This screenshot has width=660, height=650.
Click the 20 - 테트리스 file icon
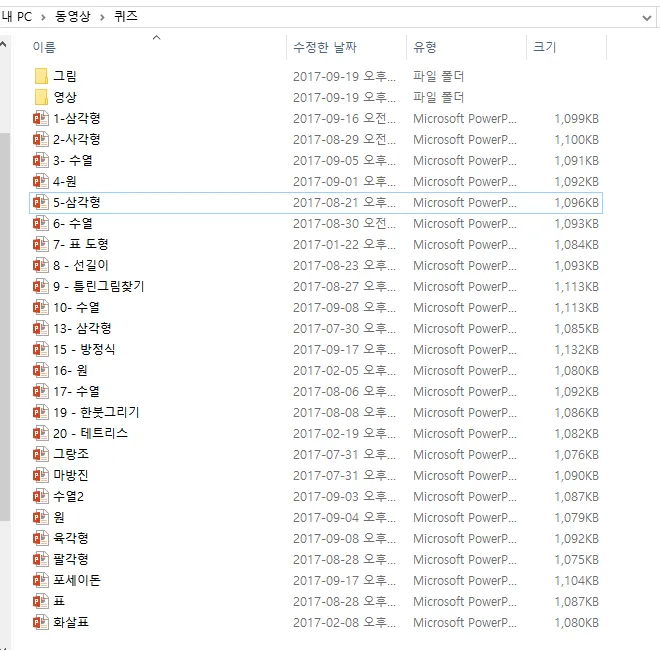point(41,434)
